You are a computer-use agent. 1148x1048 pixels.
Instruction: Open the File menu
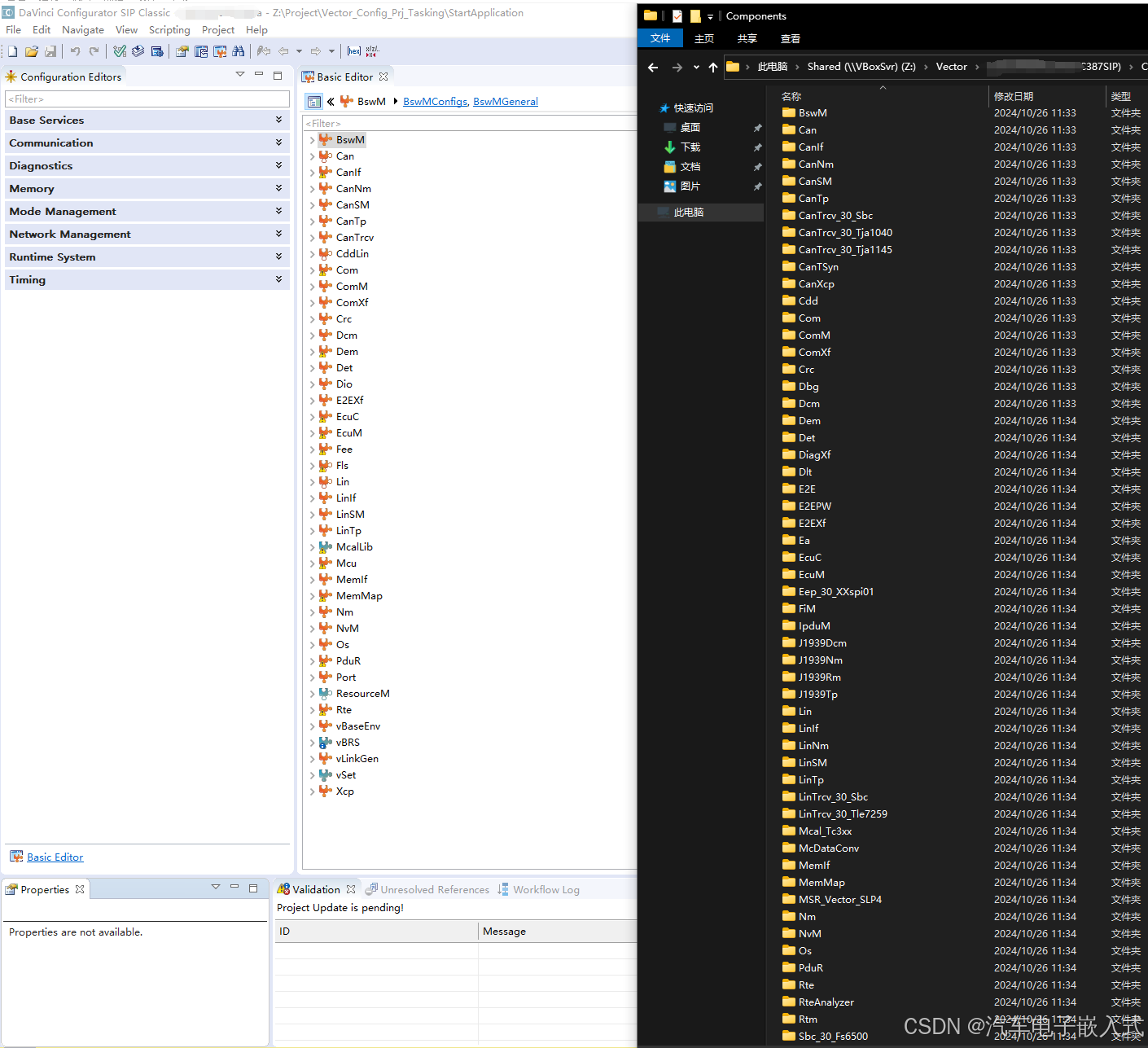click(14, 30)
